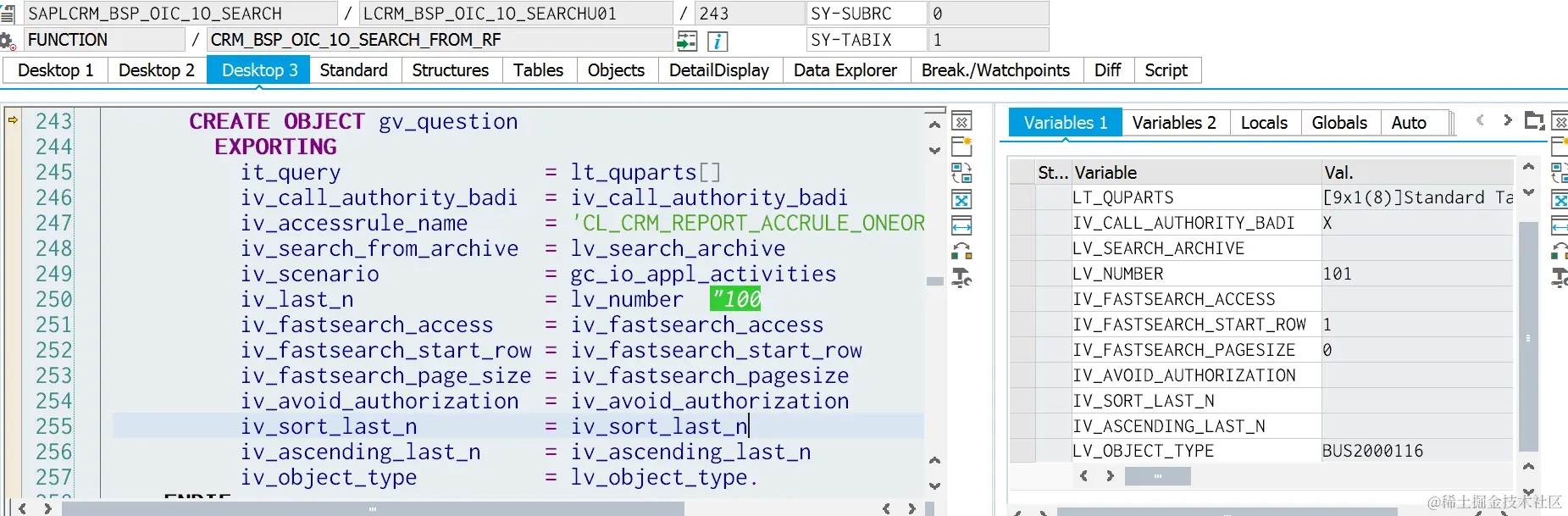Close the variables tool on the right
This screenshot has height=516, width=1568.
point(1560,121)
